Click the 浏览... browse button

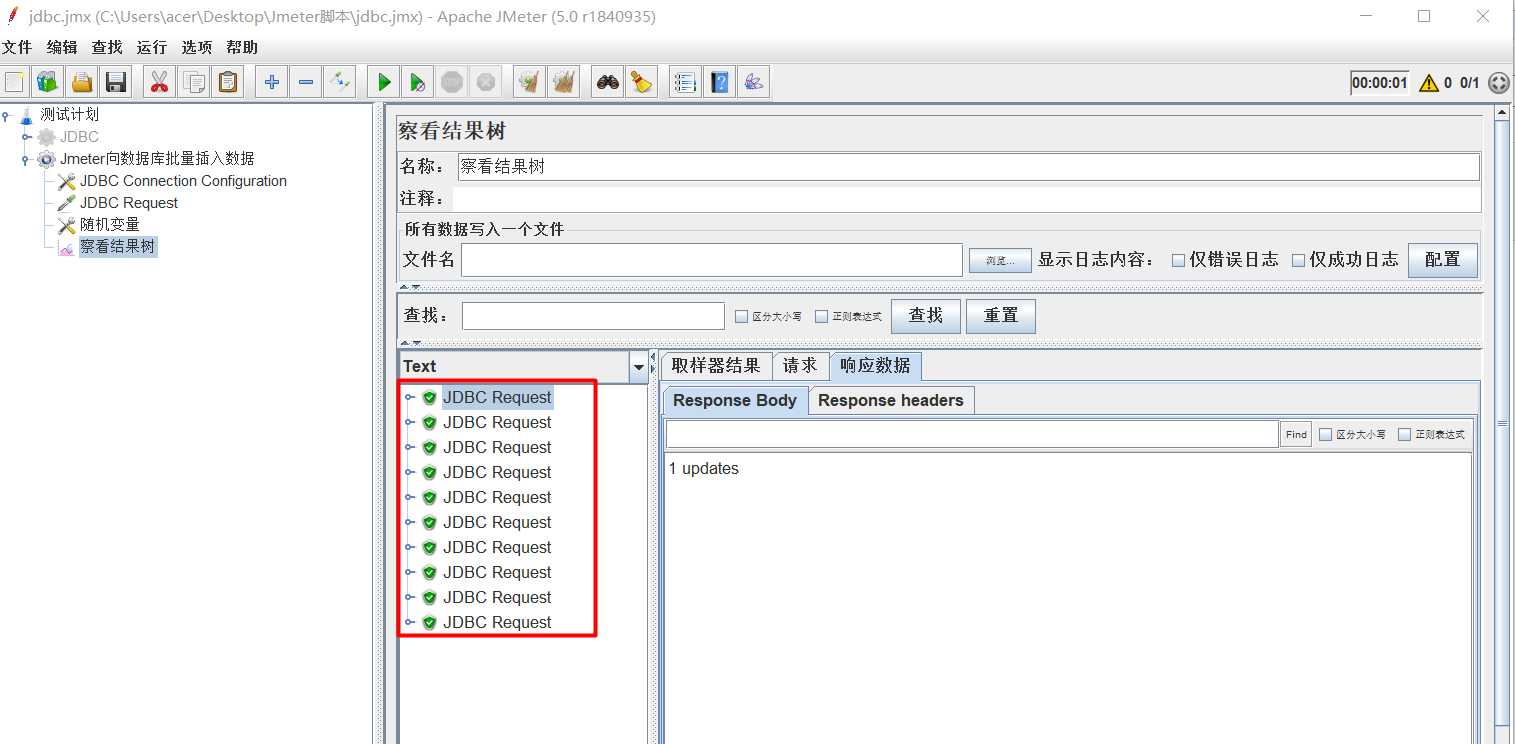pos(1000,260)
